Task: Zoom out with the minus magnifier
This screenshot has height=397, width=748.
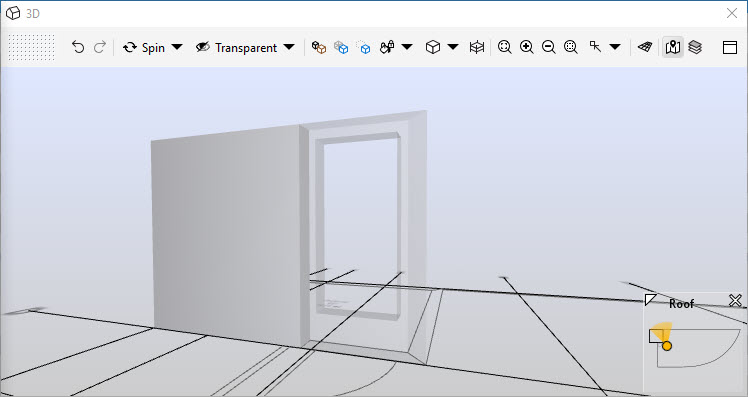Action: pos(549,47)
